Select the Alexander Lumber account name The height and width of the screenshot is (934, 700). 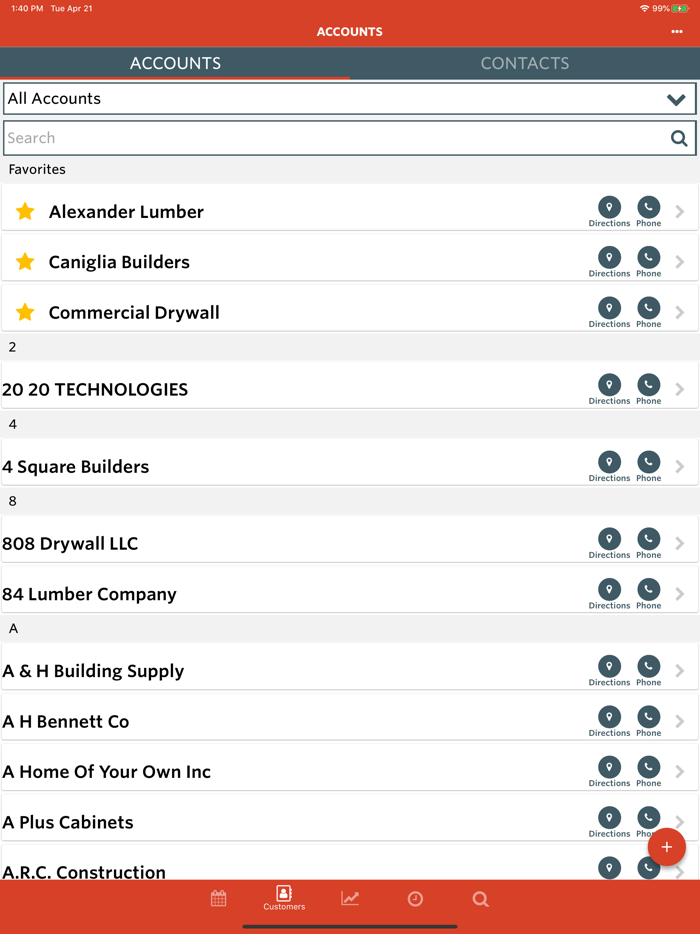point(126,211)
